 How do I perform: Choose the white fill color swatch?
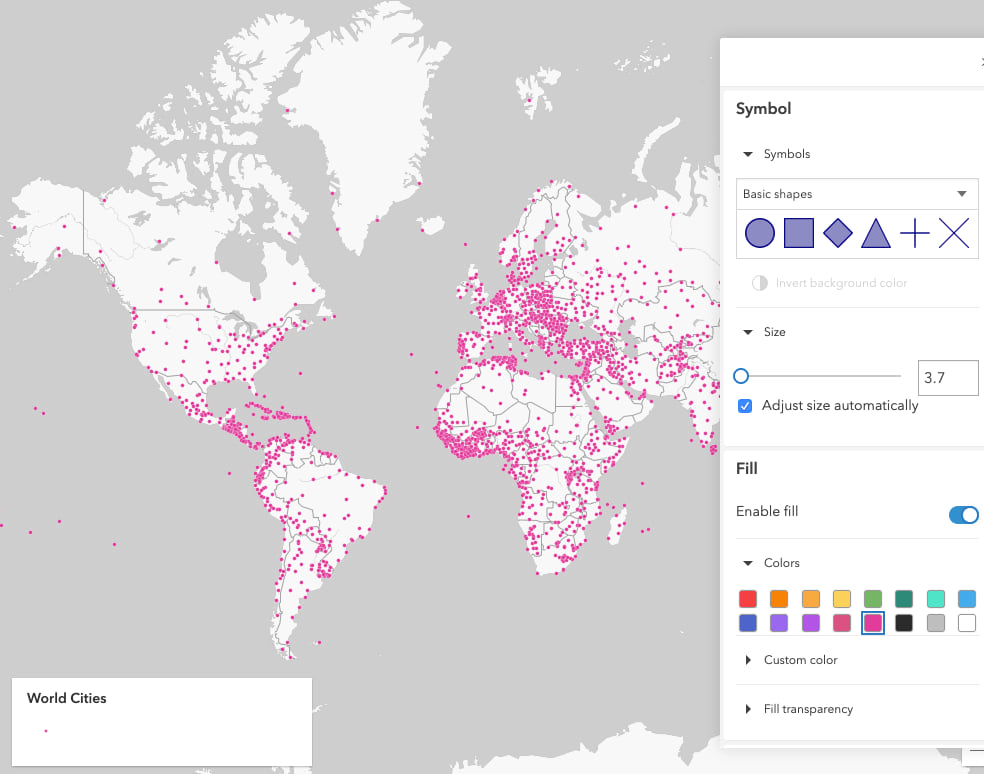pyautogui.click(x=967, y=623)
